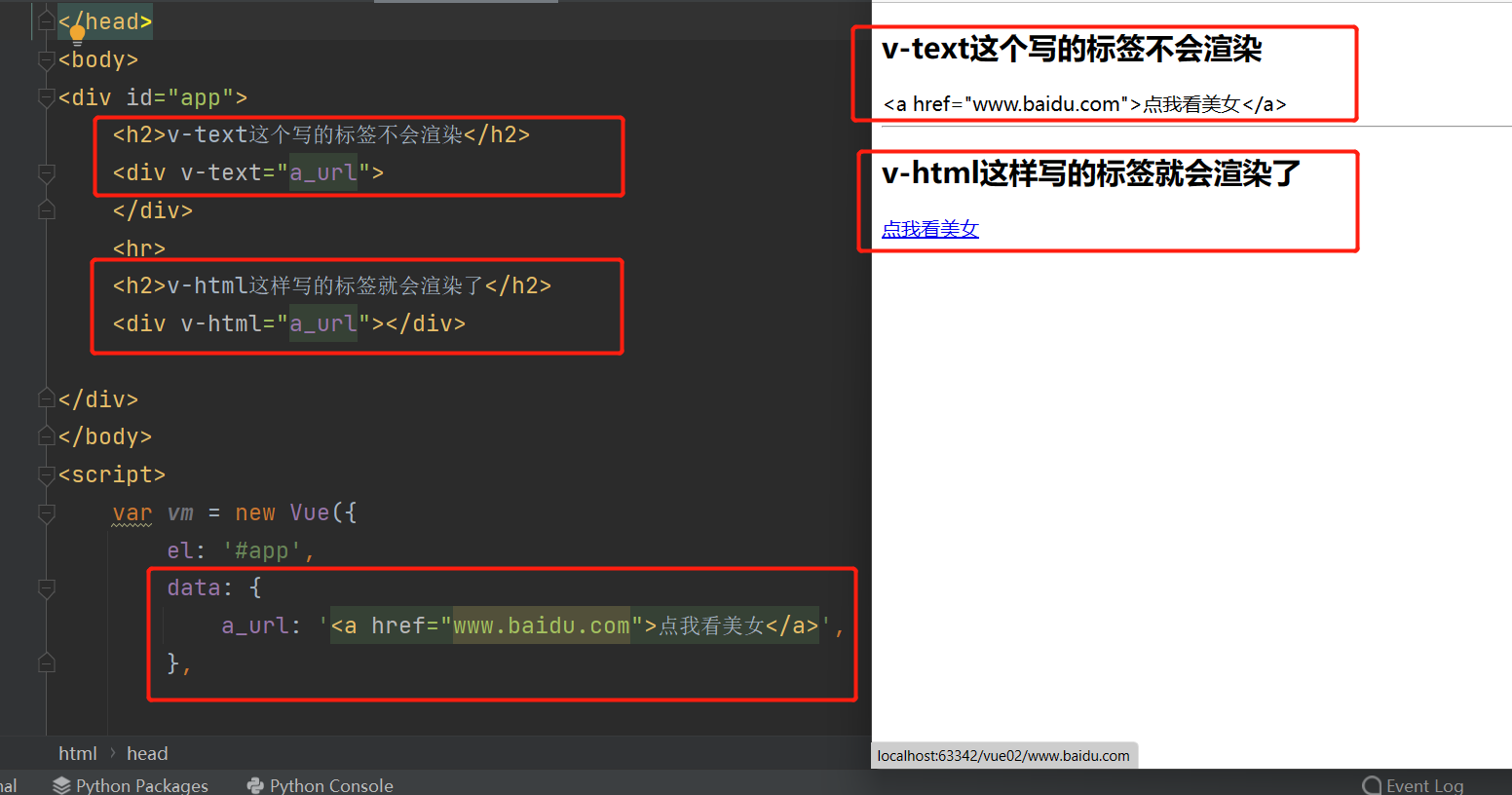Open the Python Packages tool window
This screenshot has width=1512, height=795.
click(131, 785)
